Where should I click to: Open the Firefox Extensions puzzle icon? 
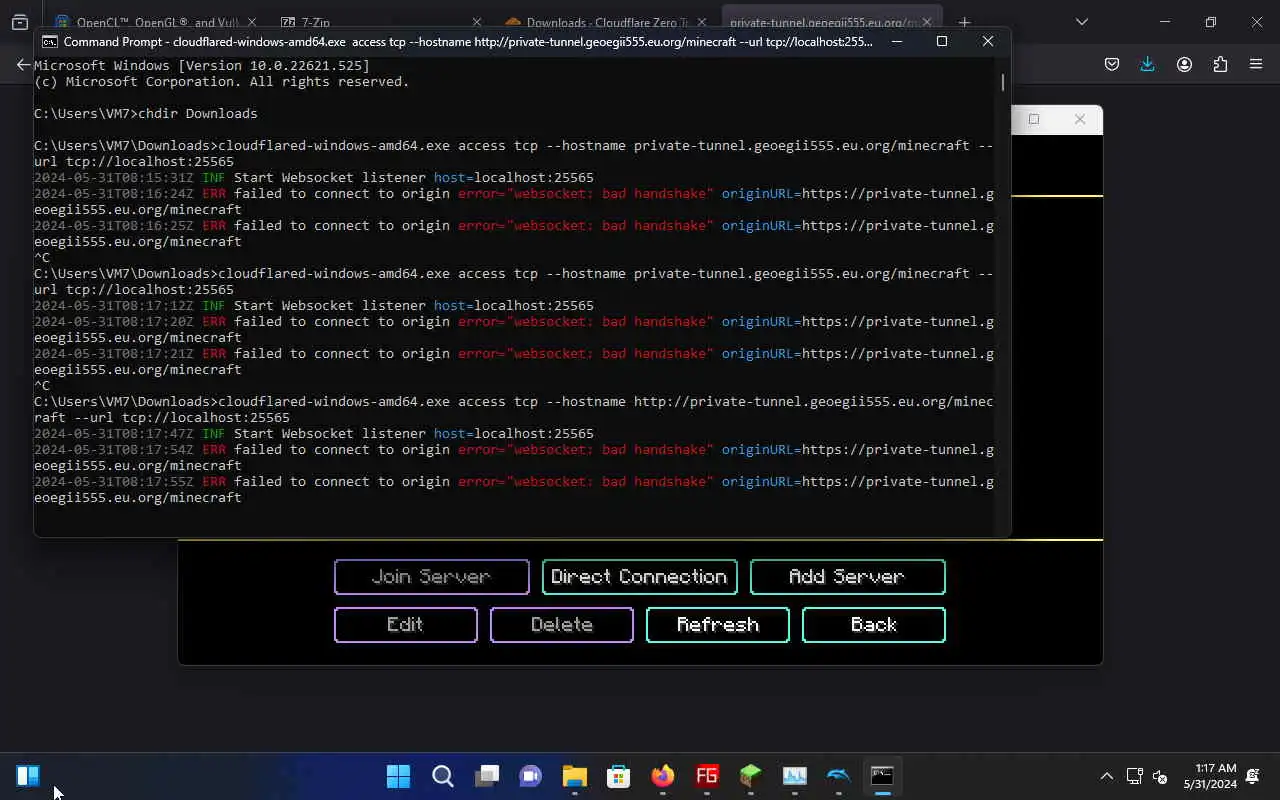[1220, 65]
